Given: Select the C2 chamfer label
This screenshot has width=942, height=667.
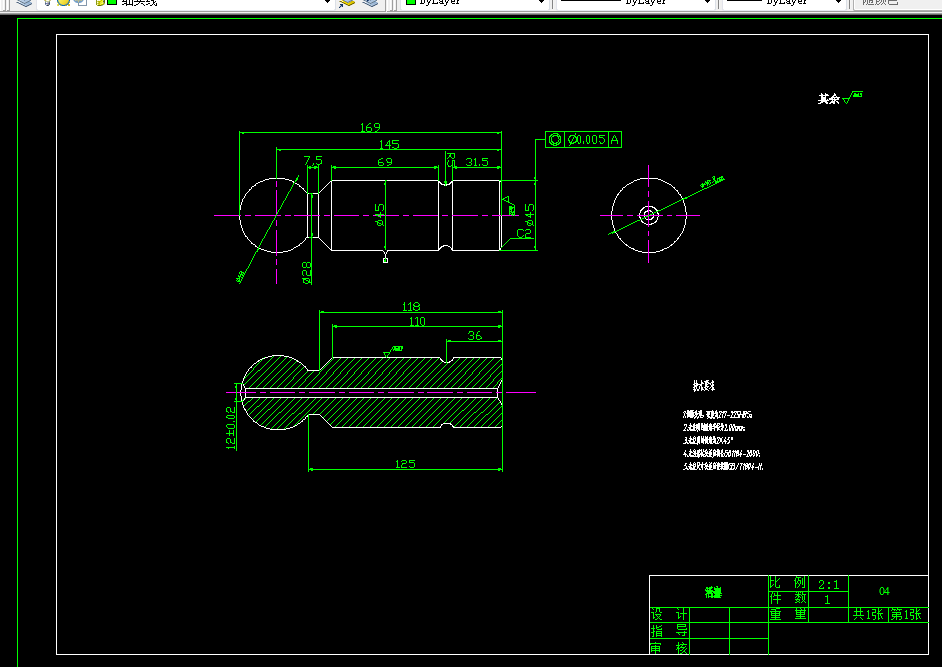Looking at the screenshot, I should pyautogui.click(x=524, y=233).
